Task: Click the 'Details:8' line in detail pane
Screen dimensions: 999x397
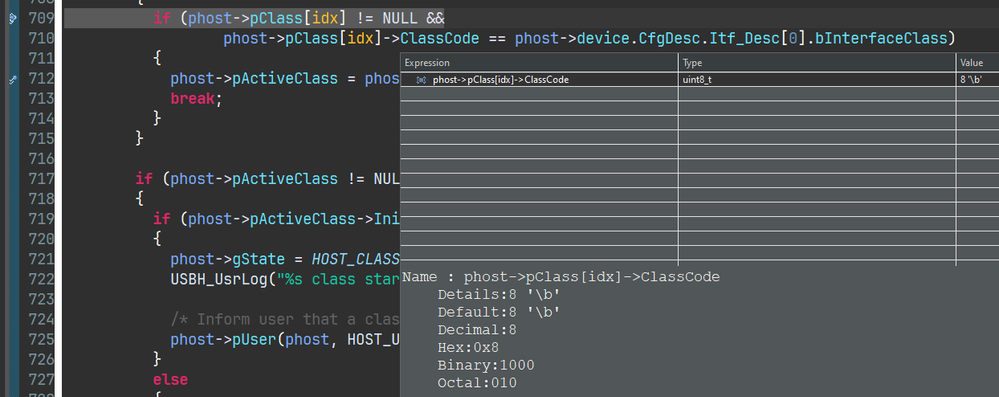Action: (x=499, y=295)
